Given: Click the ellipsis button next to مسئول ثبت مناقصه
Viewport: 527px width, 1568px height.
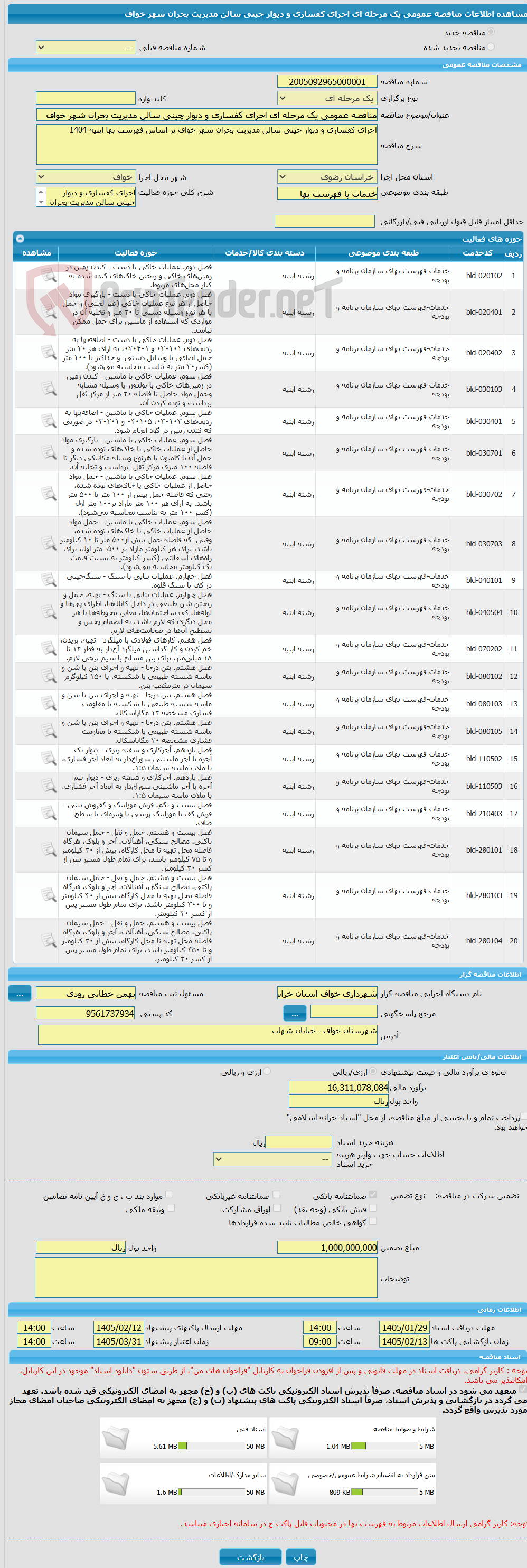Looking at the screenshot, I should point(20,993).
